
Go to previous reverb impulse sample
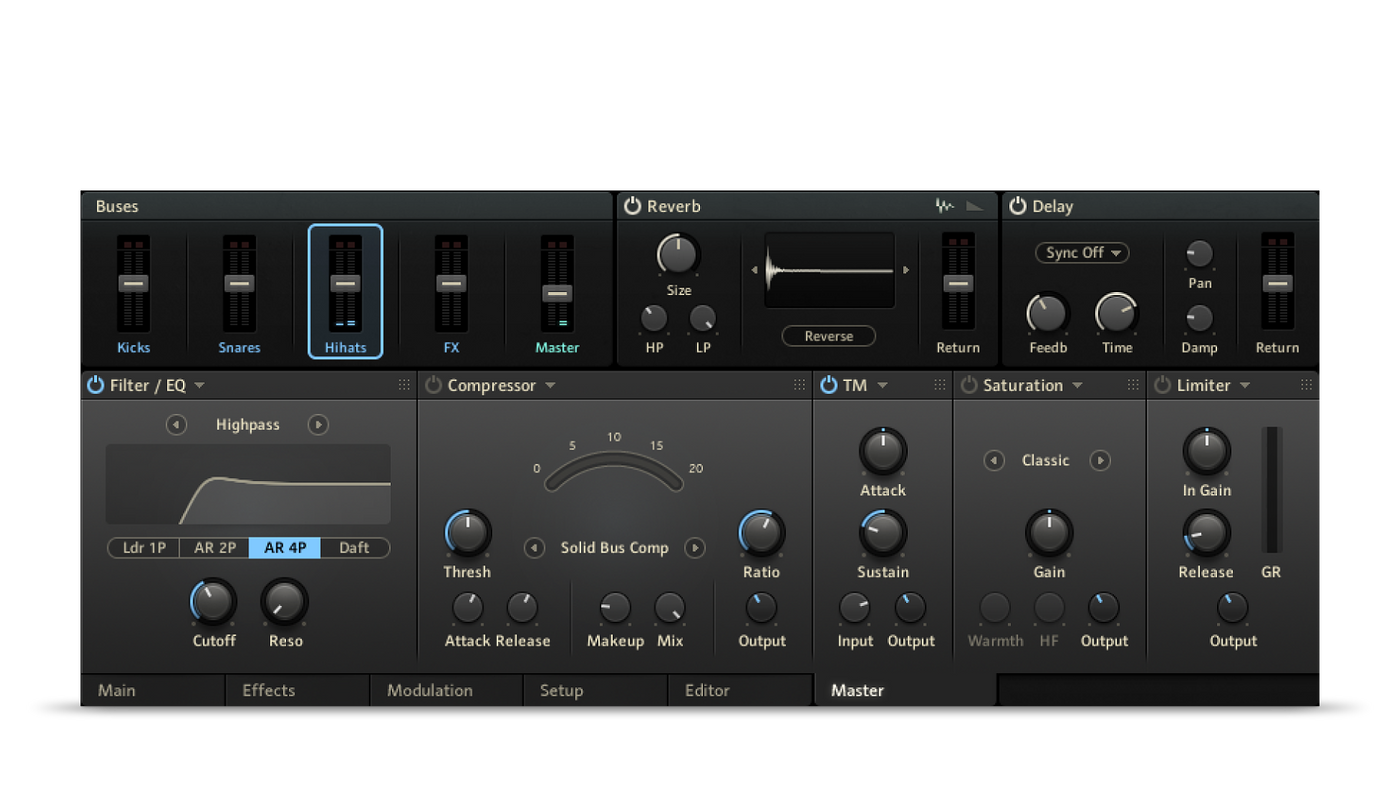click(x=754, y=270)
